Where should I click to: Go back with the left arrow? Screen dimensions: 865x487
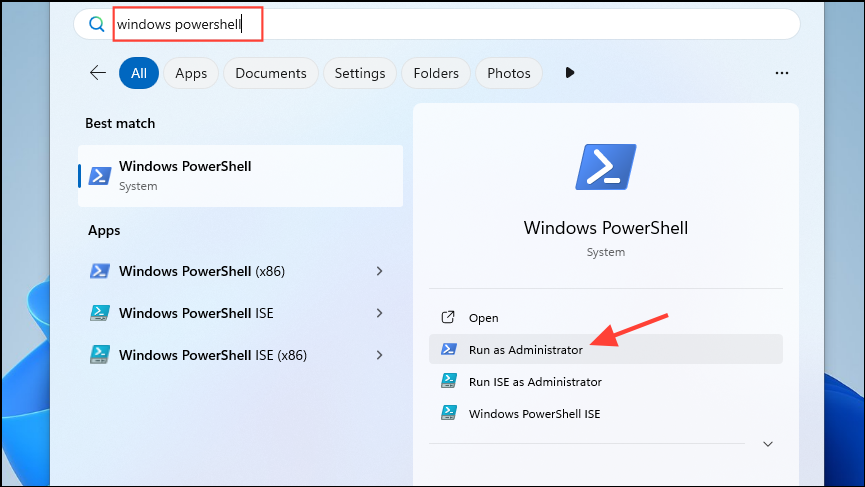coord(98,73)
